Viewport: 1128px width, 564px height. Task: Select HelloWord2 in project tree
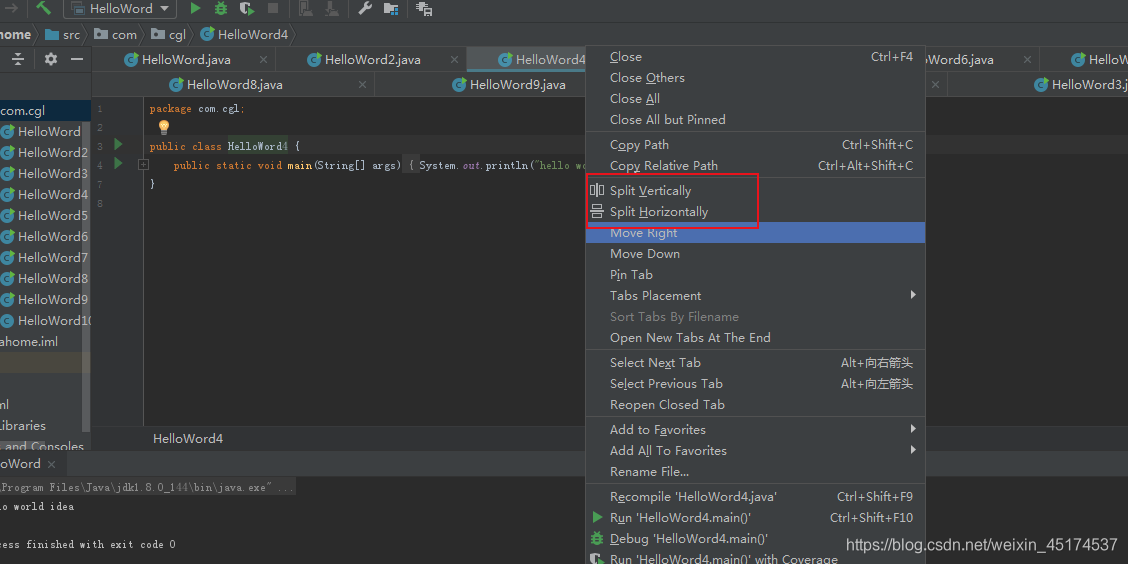45,153
